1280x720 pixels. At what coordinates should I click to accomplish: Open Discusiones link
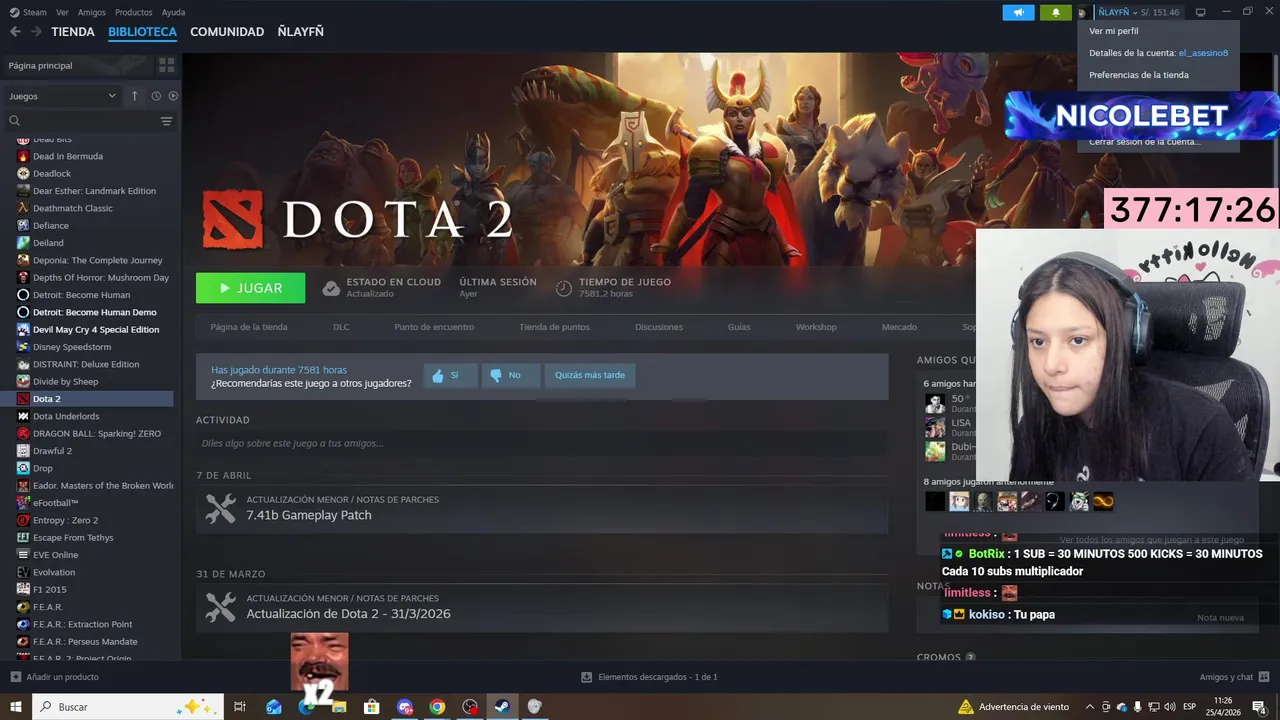point(659,327)
